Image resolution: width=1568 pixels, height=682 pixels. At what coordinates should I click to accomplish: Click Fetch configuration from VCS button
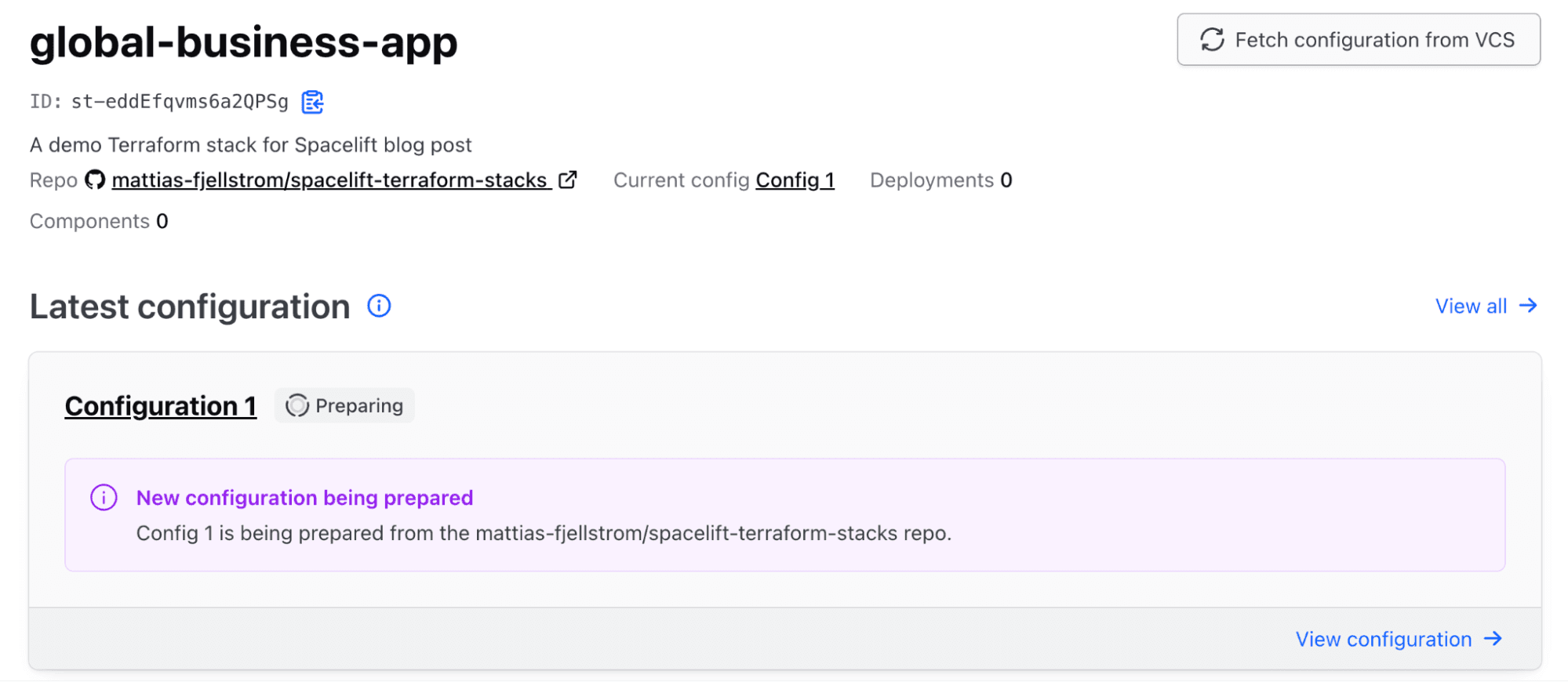point(1359,40)
